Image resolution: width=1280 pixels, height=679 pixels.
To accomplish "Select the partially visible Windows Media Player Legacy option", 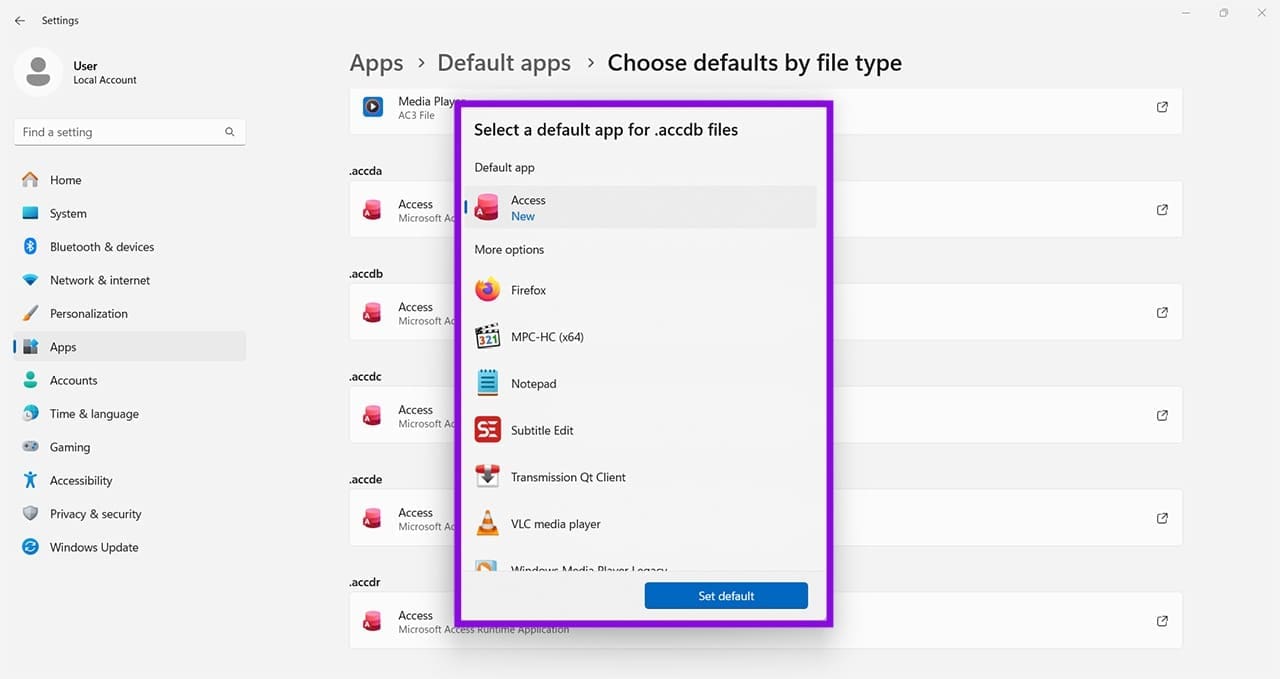I will (x=640, y=566).
